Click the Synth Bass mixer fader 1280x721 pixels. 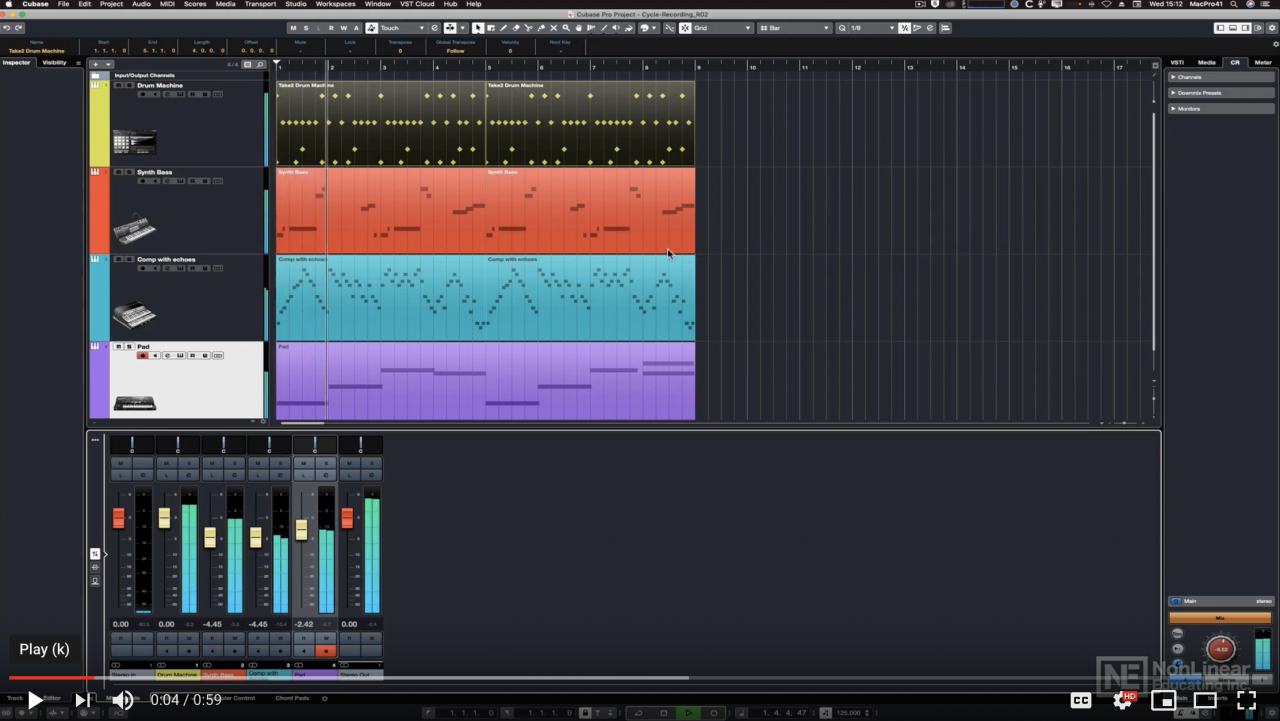pyautogui.click(x=210, y=537)
